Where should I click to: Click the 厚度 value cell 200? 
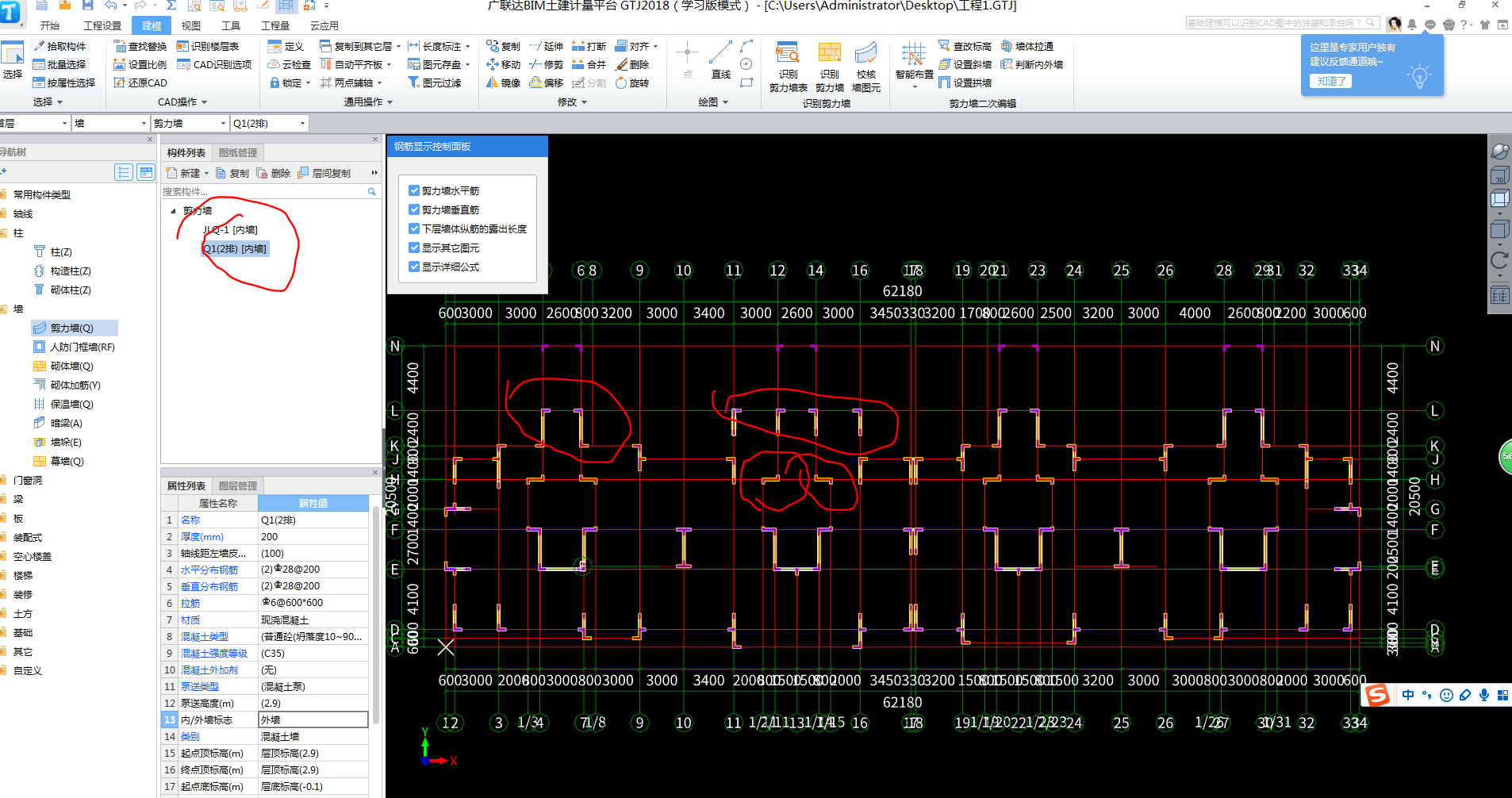tap(313, 536)
